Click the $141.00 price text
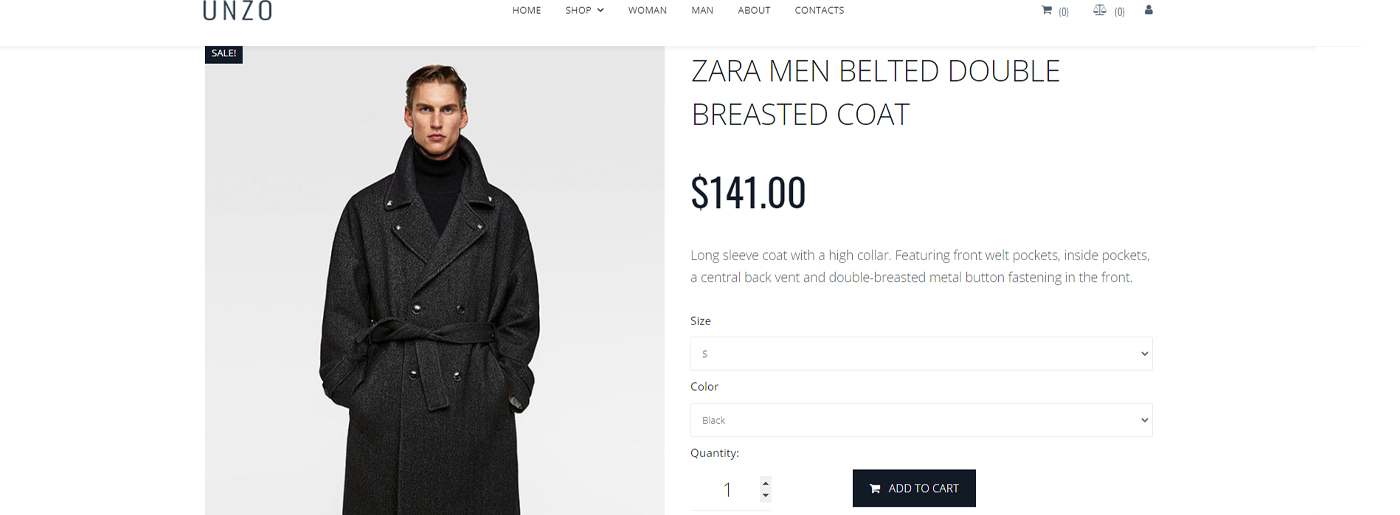The image size is (1400, 515). click(748, 192)
